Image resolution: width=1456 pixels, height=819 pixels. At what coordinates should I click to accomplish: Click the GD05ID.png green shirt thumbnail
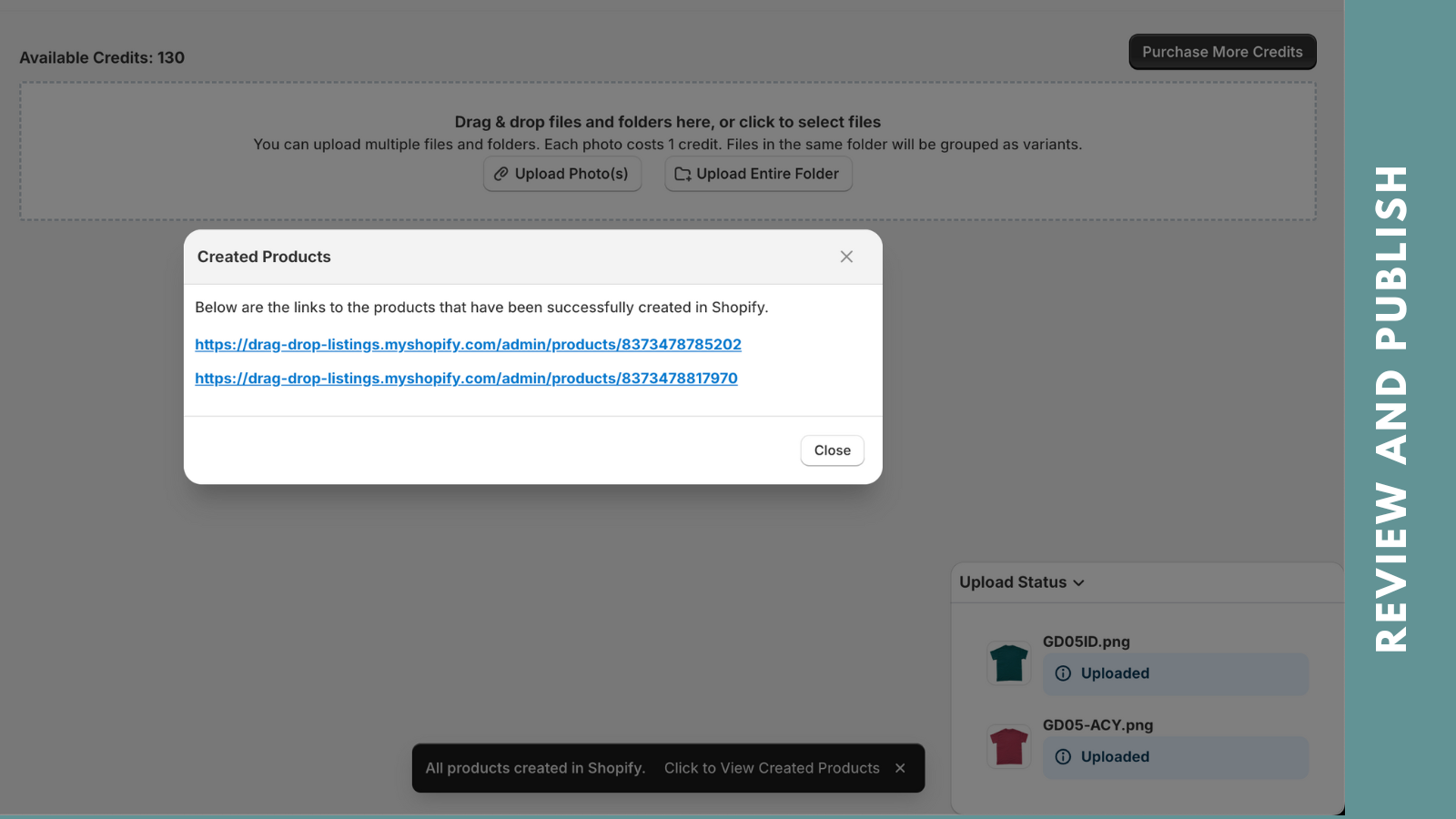pyautogui.click(x=1009, y=663)
